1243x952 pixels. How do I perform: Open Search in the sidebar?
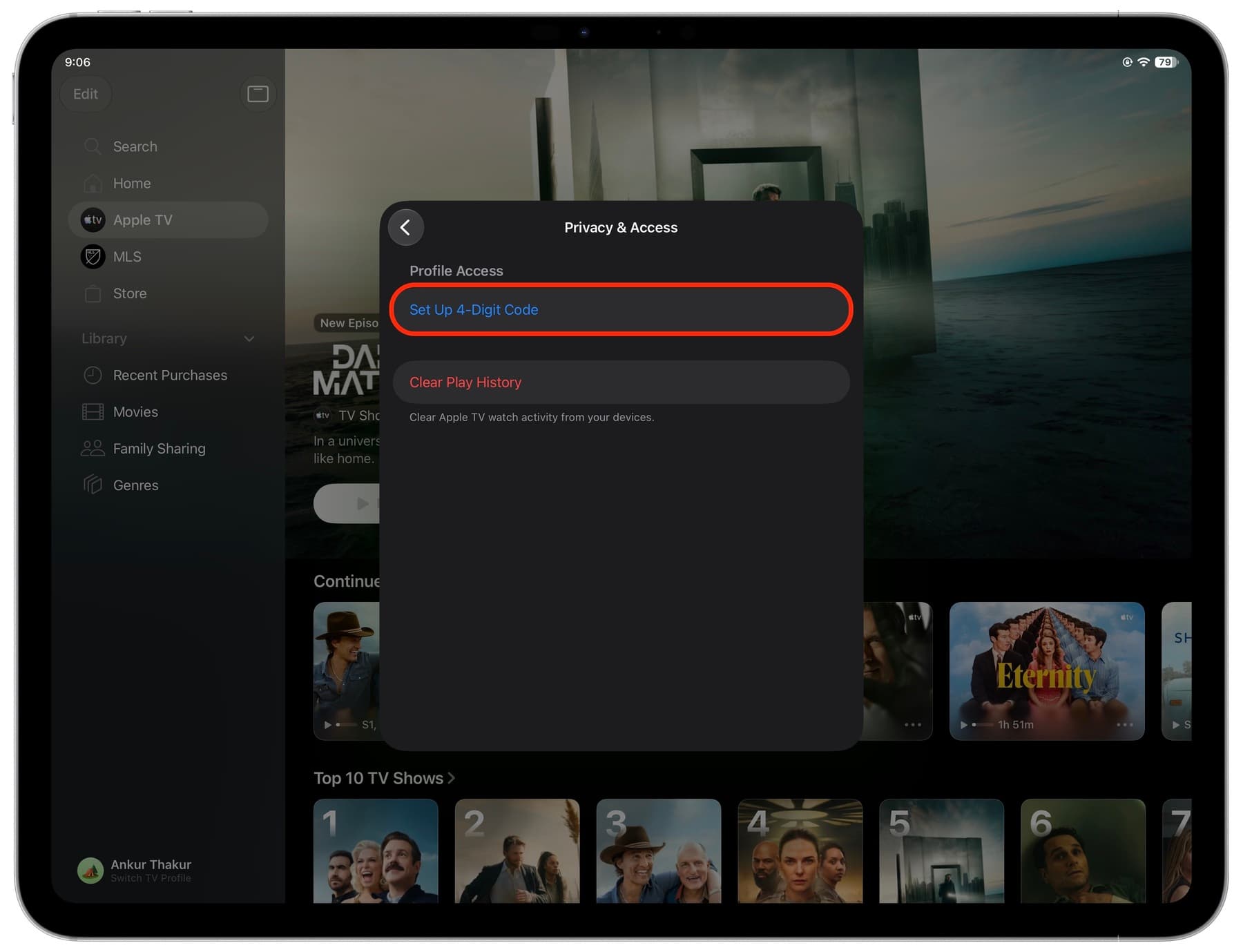[168, 146]
